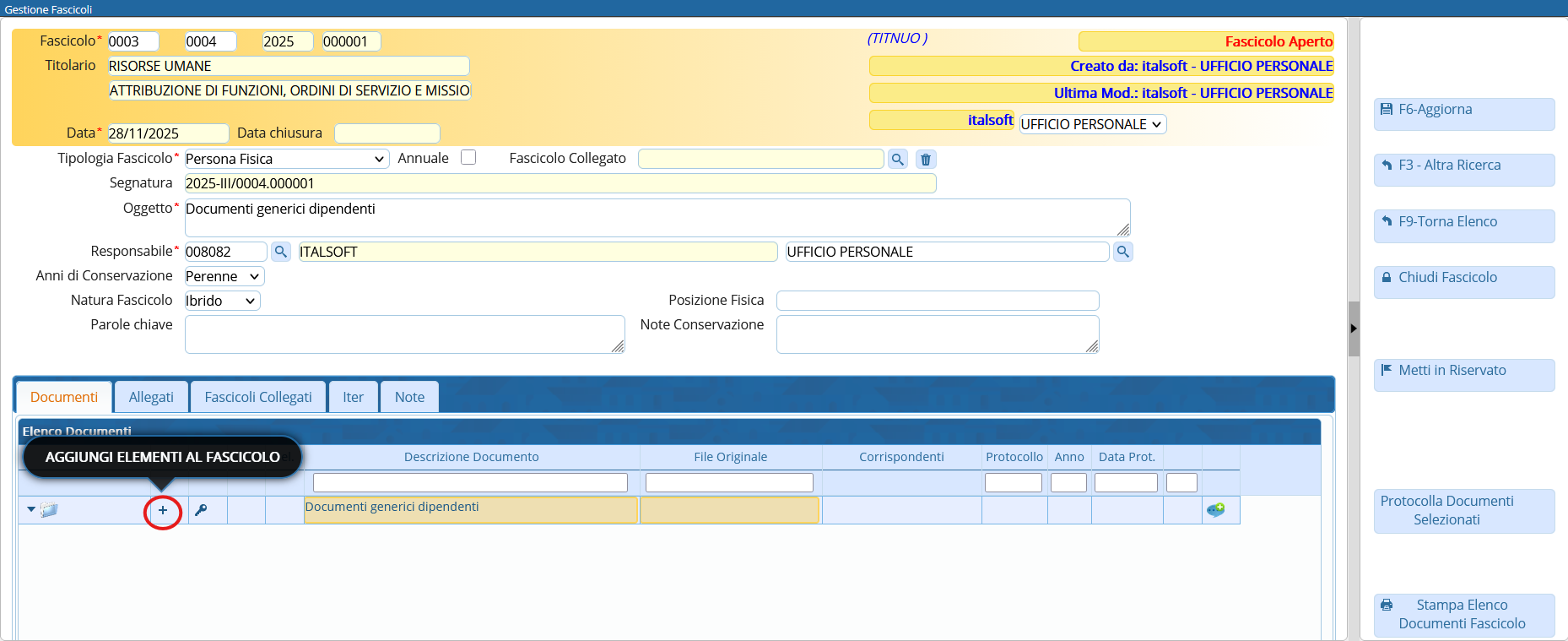Open the Anni di Conservazione dropdown

pos(224,276)
